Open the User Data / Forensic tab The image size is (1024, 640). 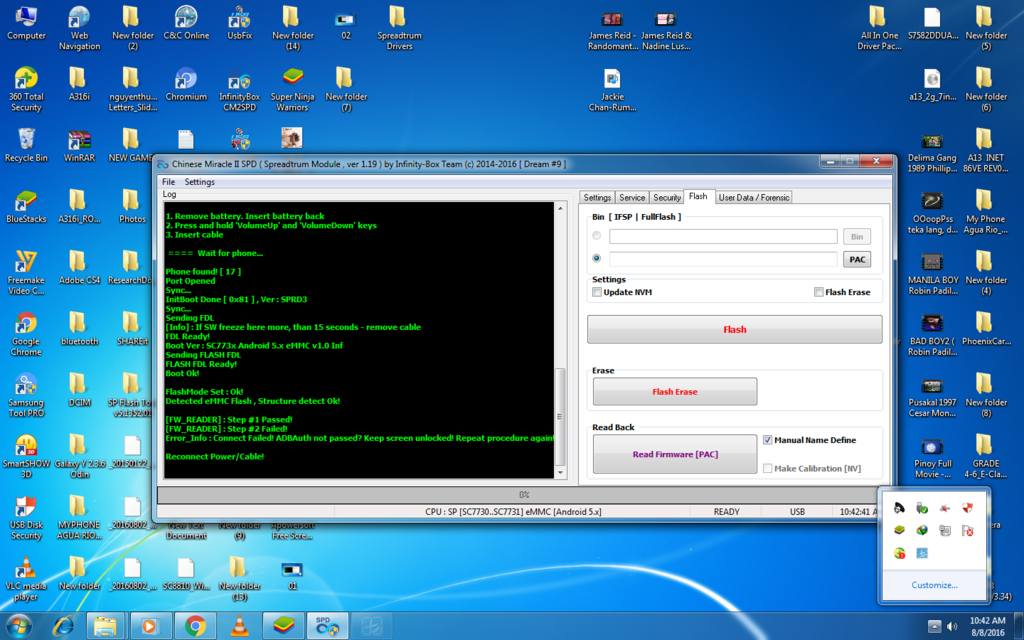754,197
